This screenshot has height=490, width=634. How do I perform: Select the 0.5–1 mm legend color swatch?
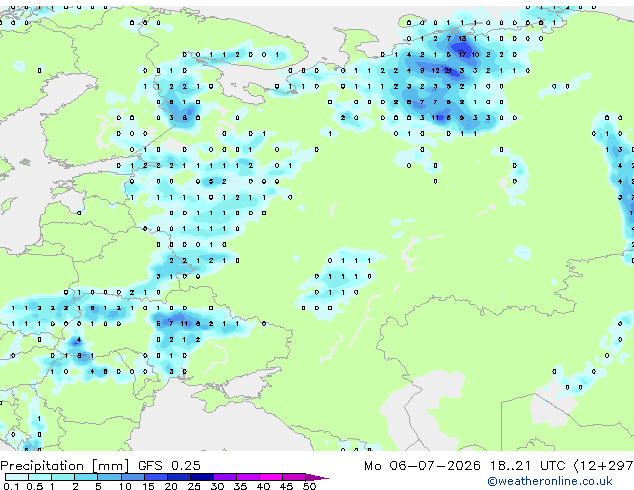40,477
